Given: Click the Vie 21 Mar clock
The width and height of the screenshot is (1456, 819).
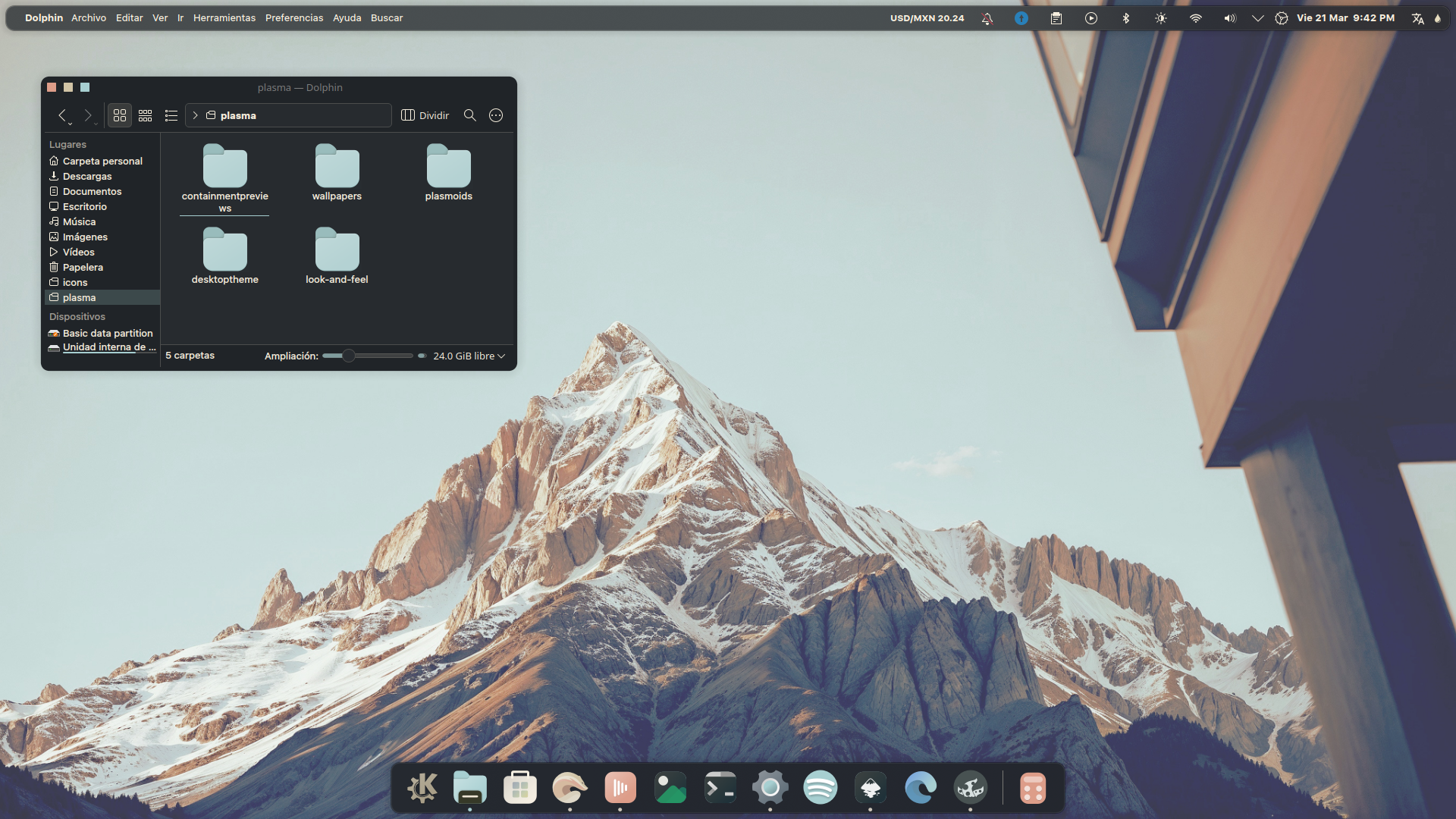Looking at the screenshot, I should [1345, 17].
